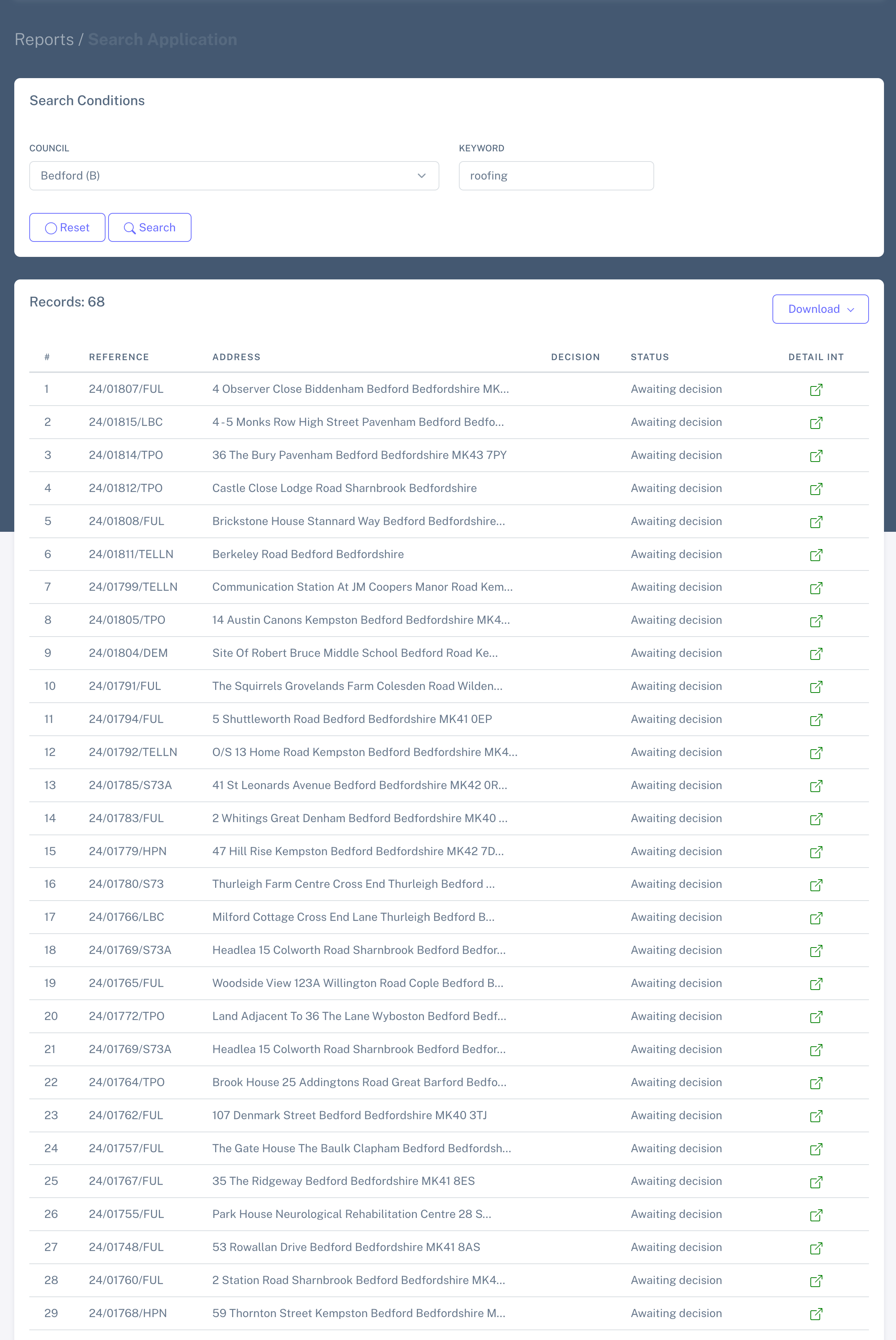Select reference 24/01812/TPO in table
This screenshot has width=896, height=1340.
tap(126, 488)
